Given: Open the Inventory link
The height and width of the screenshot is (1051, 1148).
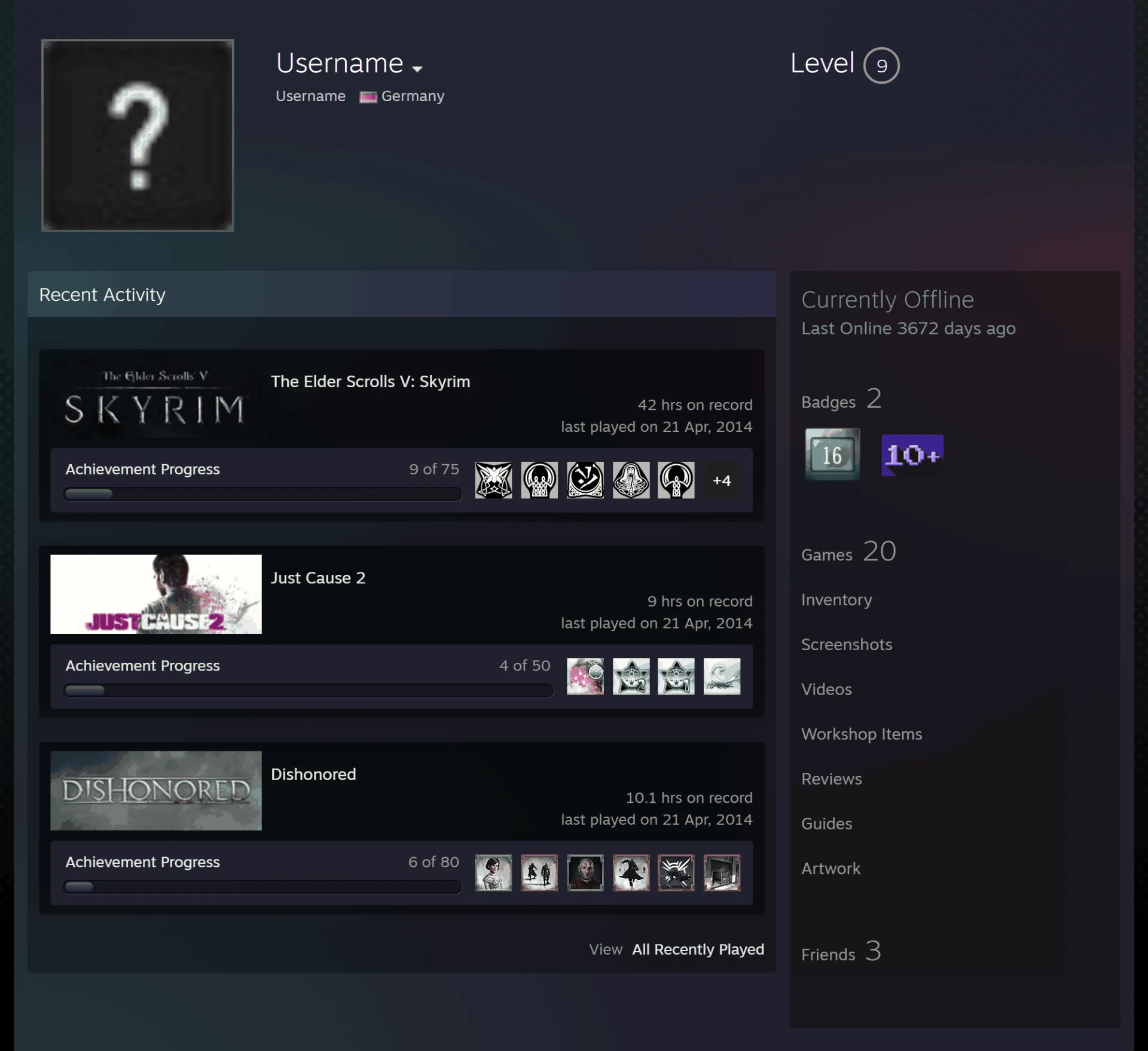Looking at the screenshot, I should [836, 599].
